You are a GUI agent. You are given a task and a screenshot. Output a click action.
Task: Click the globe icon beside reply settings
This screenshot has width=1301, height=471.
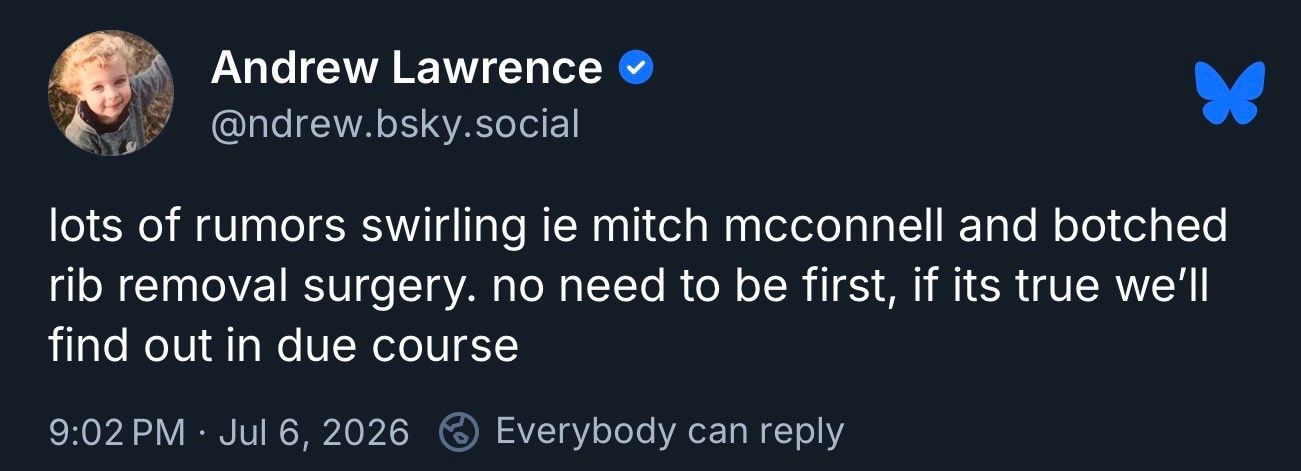click(x=460, y=432)
